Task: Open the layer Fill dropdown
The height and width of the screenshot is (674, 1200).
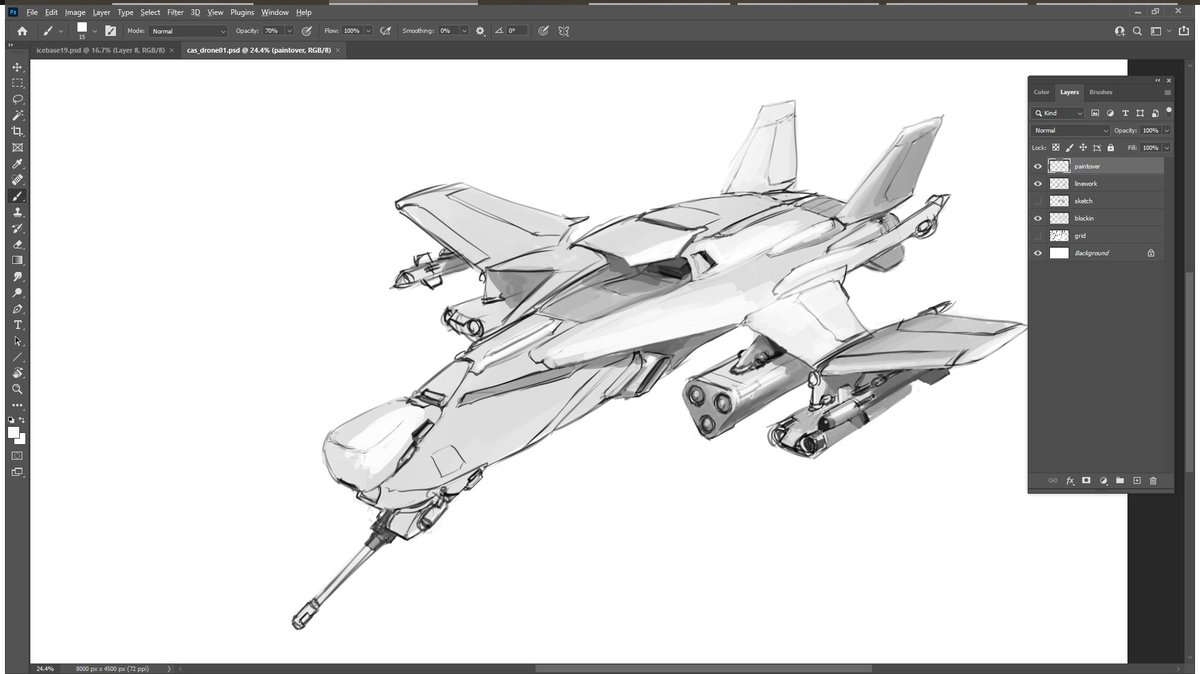Action: point(1165,148)
